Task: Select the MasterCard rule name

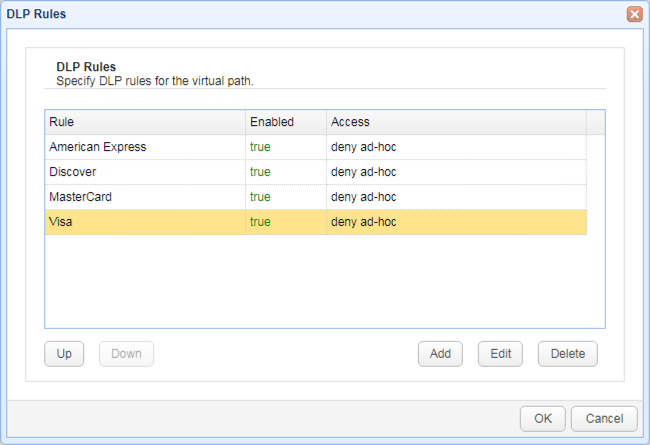Action: tap(80, 197)
